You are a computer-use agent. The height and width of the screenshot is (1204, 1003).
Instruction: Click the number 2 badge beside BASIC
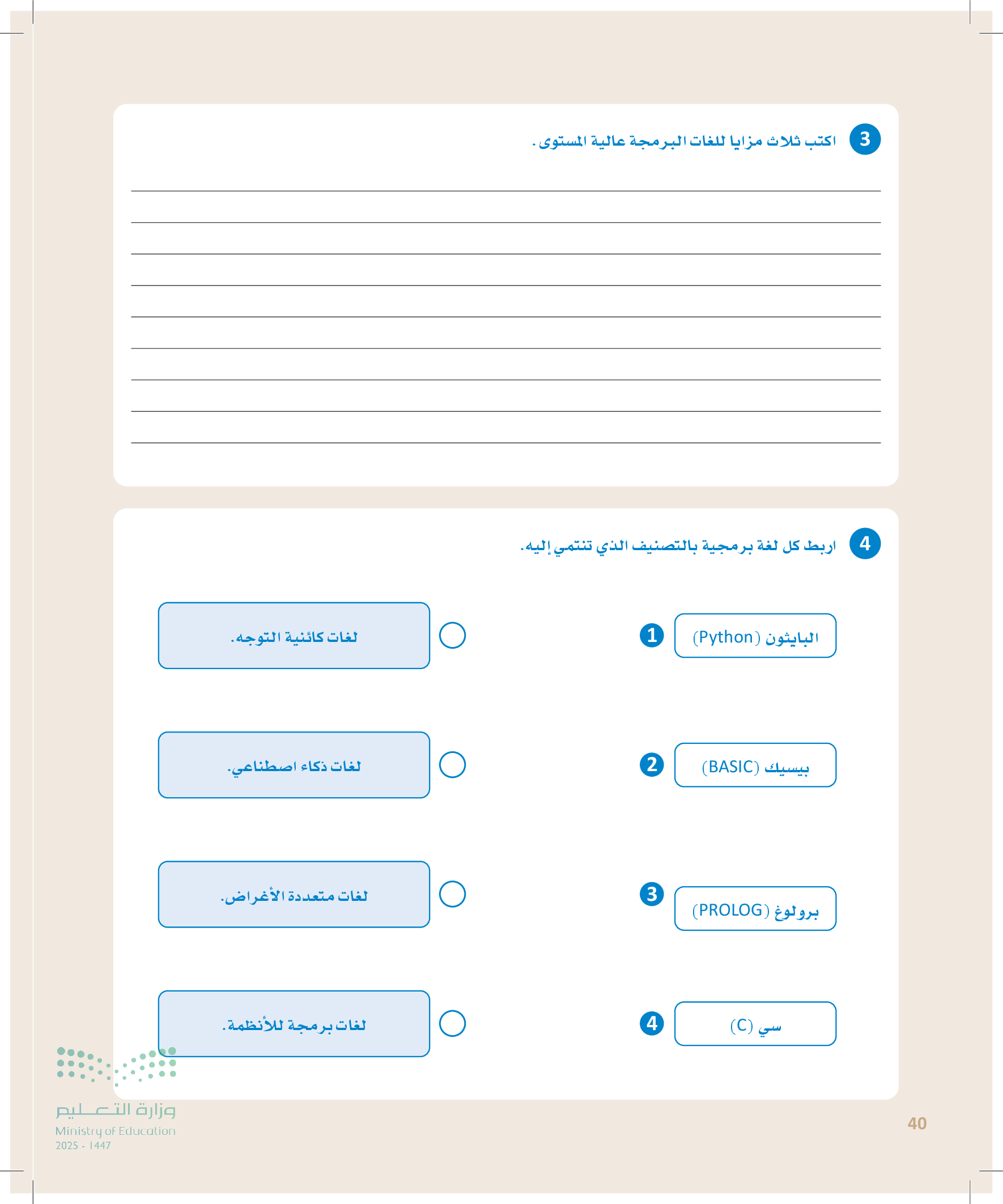click(652, 764)
